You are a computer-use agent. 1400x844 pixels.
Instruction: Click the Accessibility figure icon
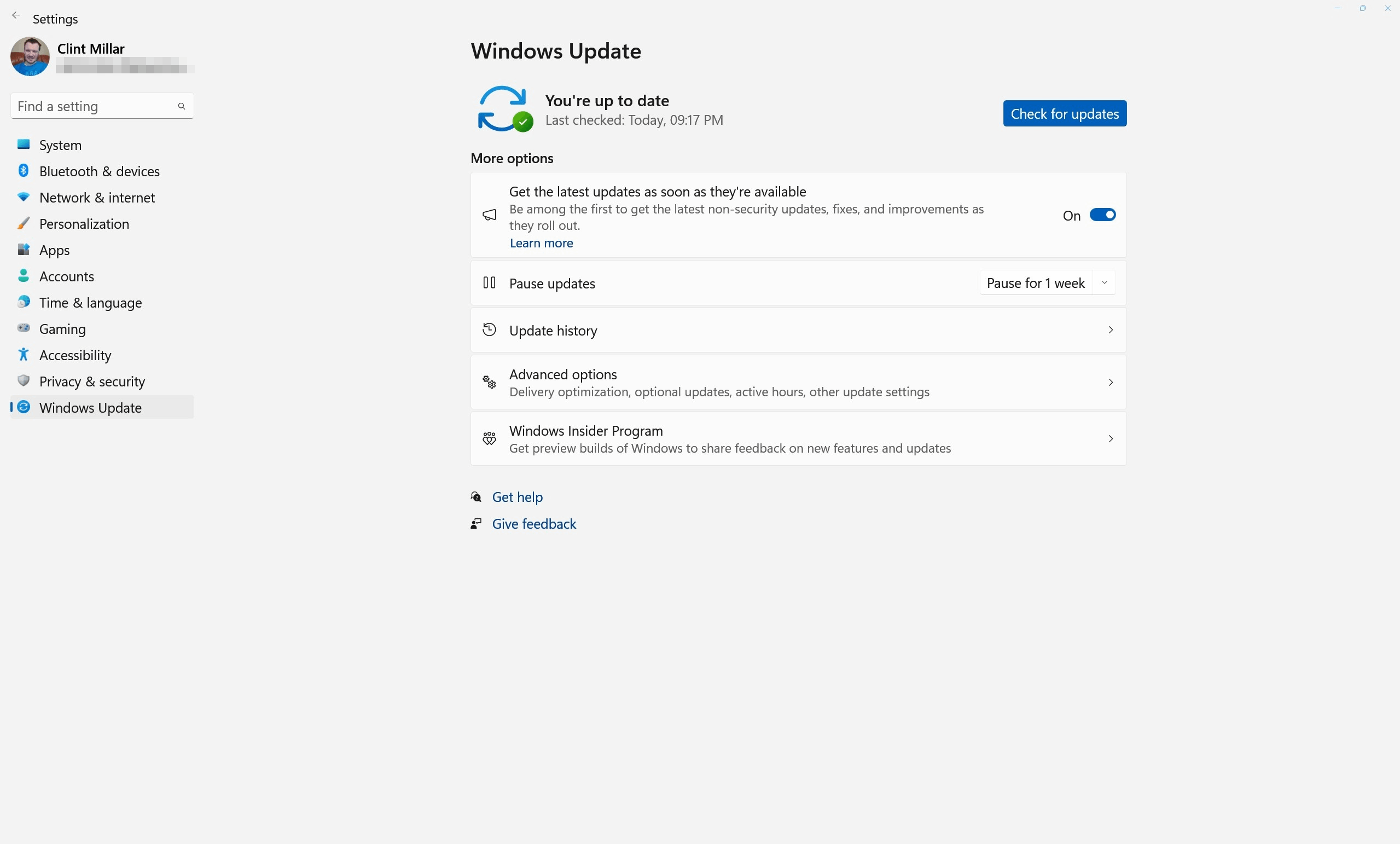click(24, 355)
